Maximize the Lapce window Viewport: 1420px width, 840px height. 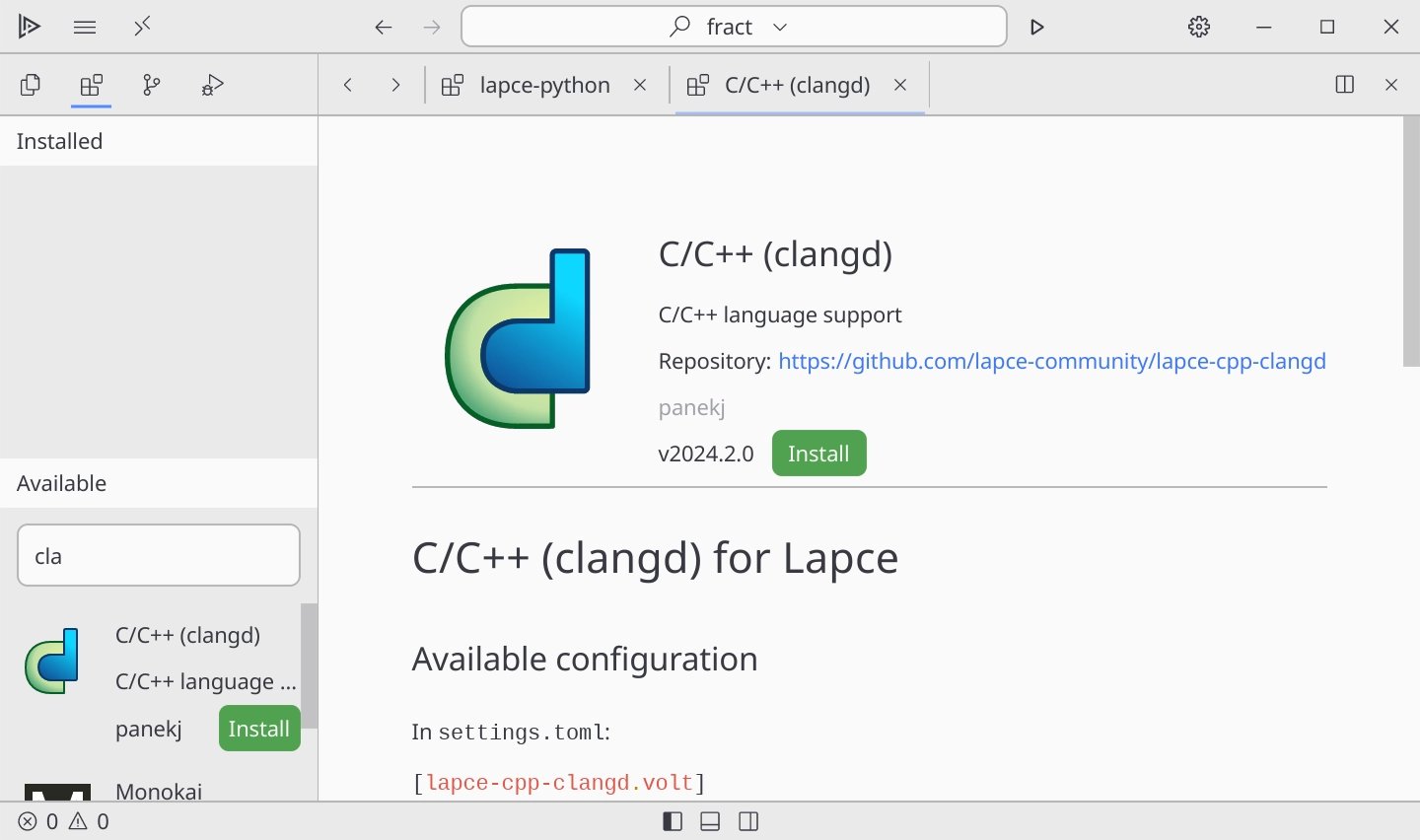[1327, 28]
